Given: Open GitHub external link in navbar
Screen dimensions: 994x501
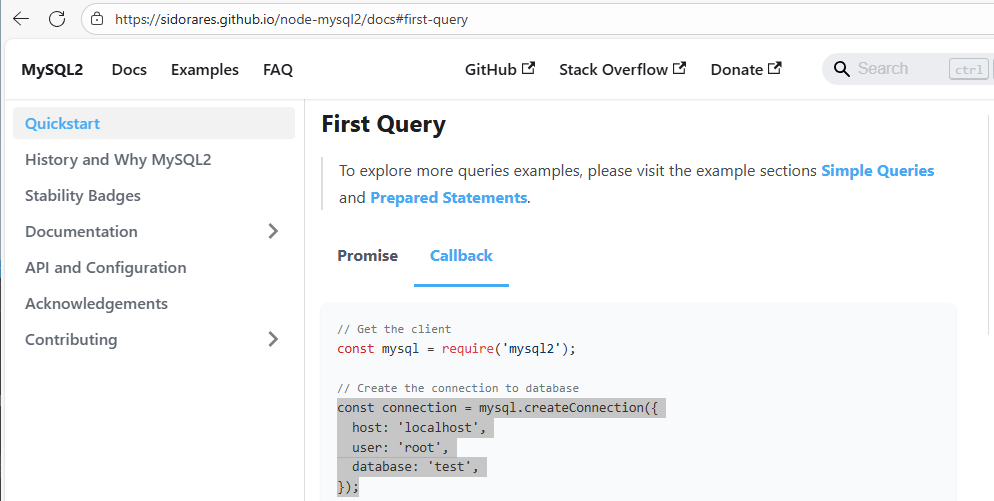Looking at the screenshot, I should click(x=499, y=69).
